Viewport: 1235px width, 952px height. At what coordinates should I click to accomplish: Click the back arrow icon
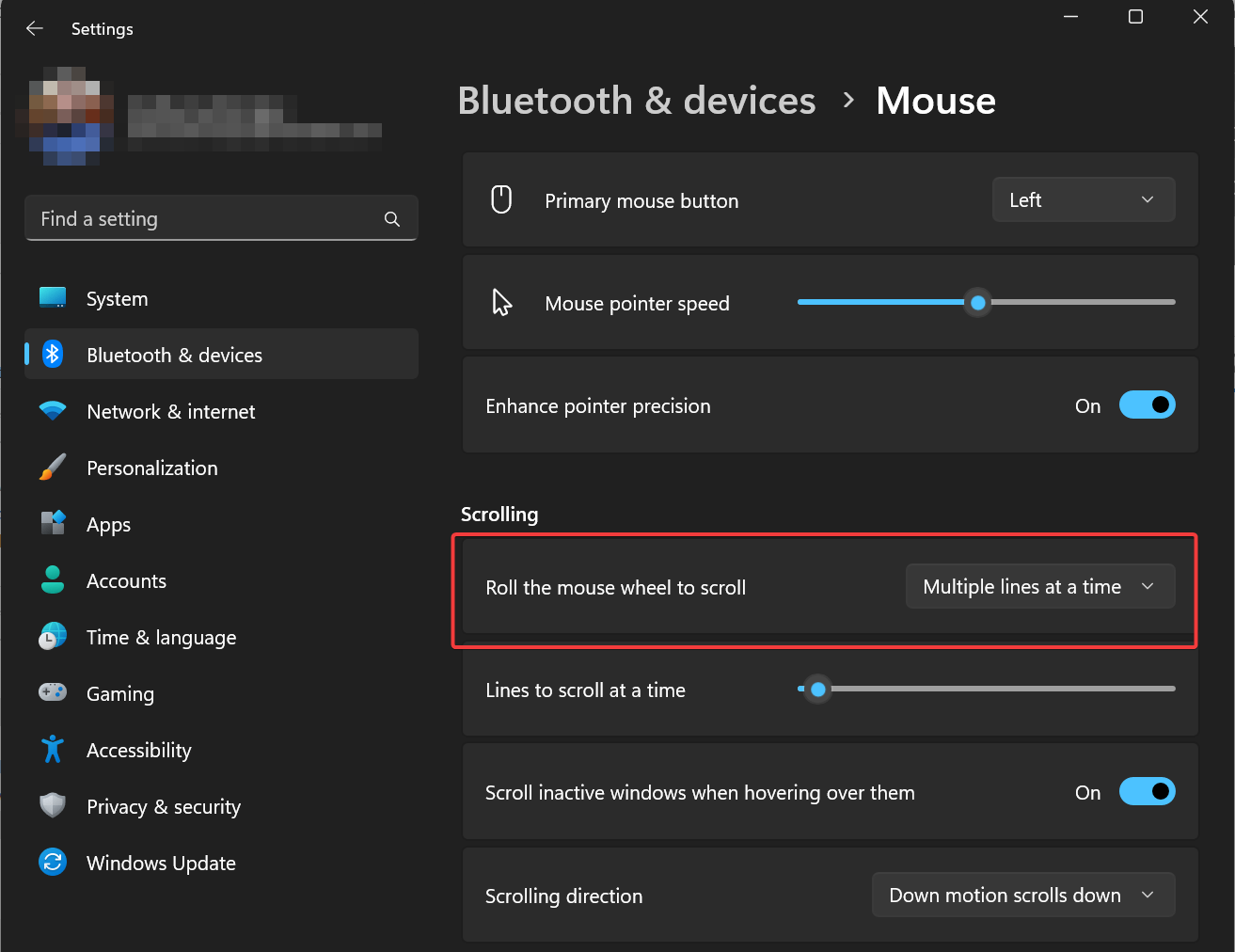pyautogui.click(x=35, y=28)
